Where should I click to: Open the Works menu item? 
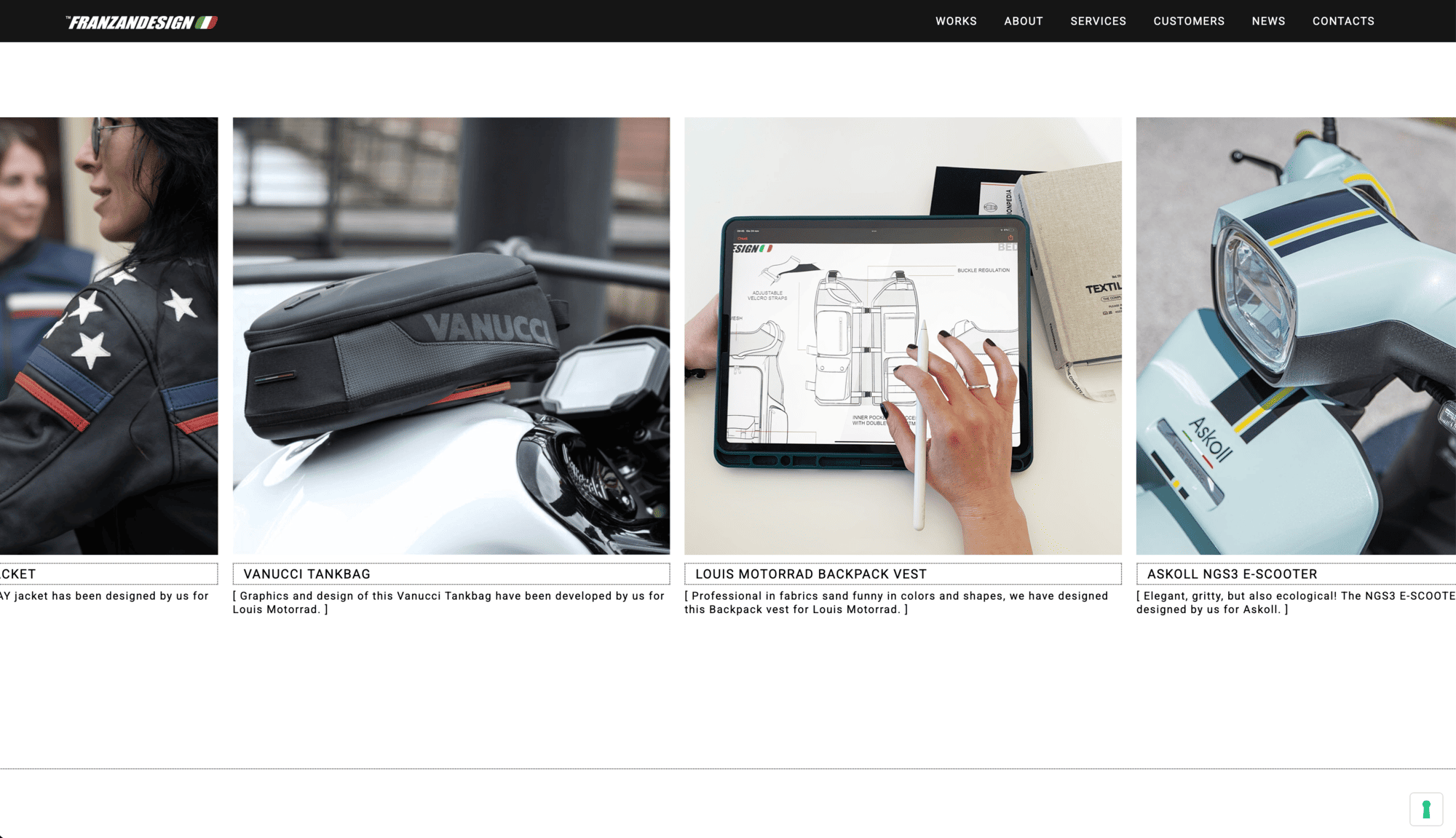pos(956,21)
